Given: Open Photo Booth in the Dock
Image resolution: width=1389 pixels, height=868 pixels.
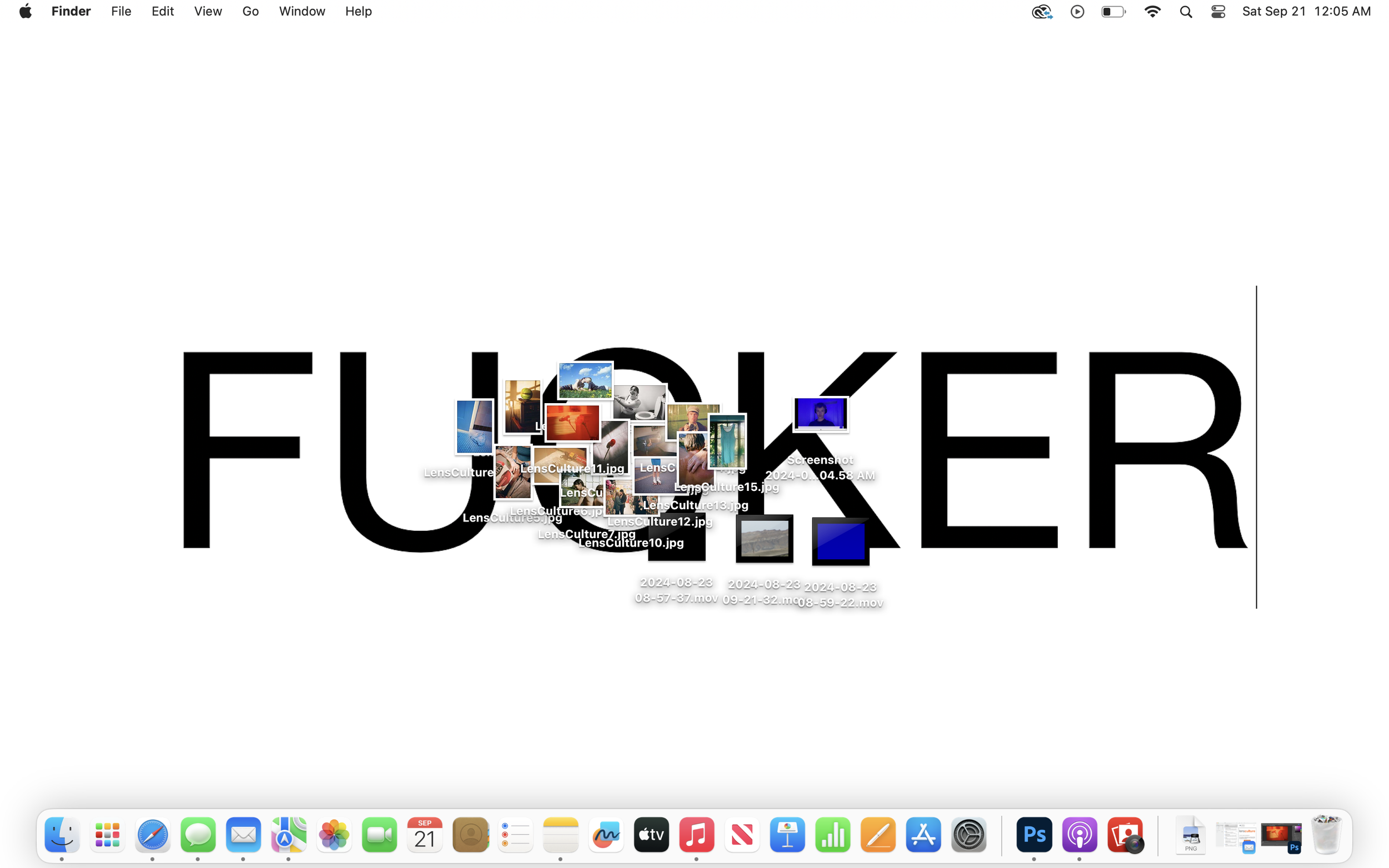Looking at the screenshot, I should coord(1125,835).
